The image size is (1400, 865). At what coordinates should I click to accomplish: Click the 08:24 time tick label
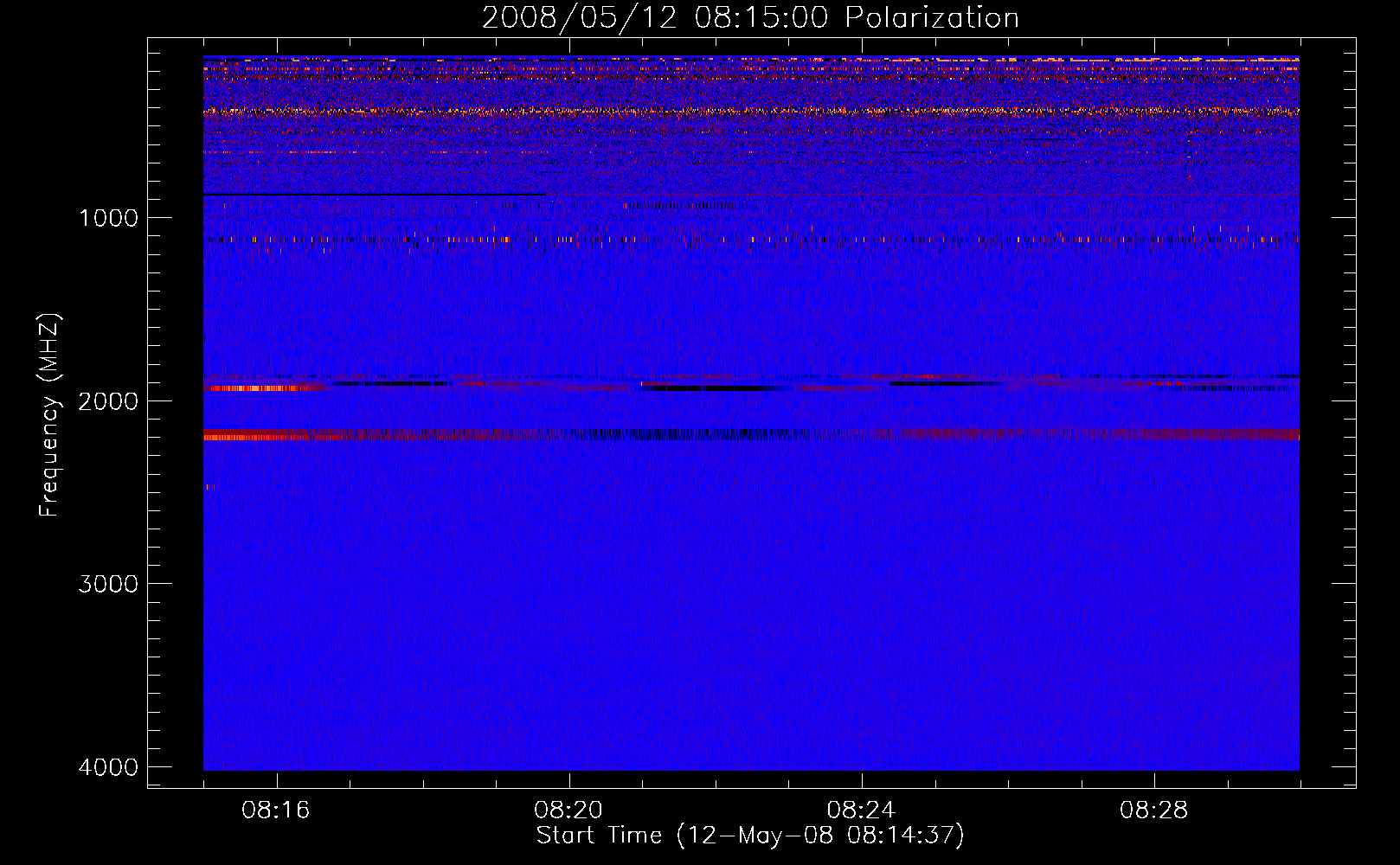(x=861, y=811)
